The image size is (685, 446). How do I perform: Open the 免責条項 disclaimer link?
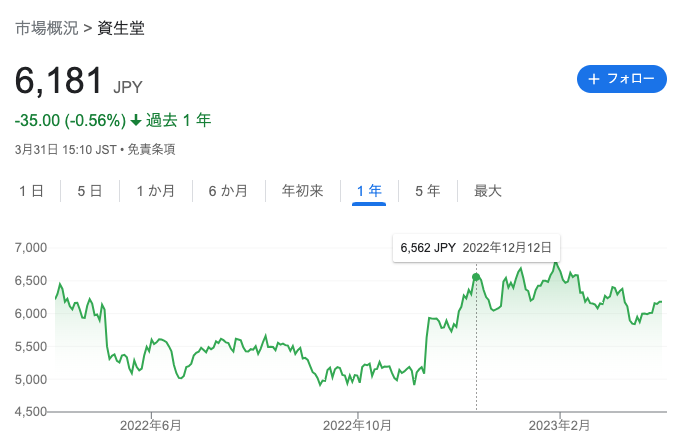coord(151,150)
